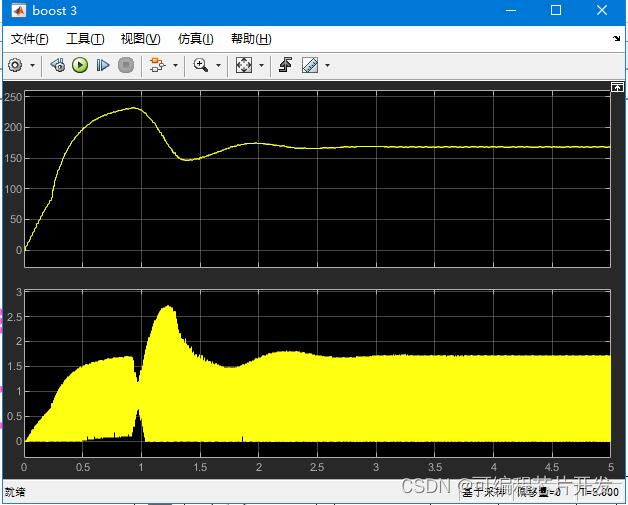This screenshot has width=628, height=505.
Task: Click the triggers icon
Action: click(285, 65)
